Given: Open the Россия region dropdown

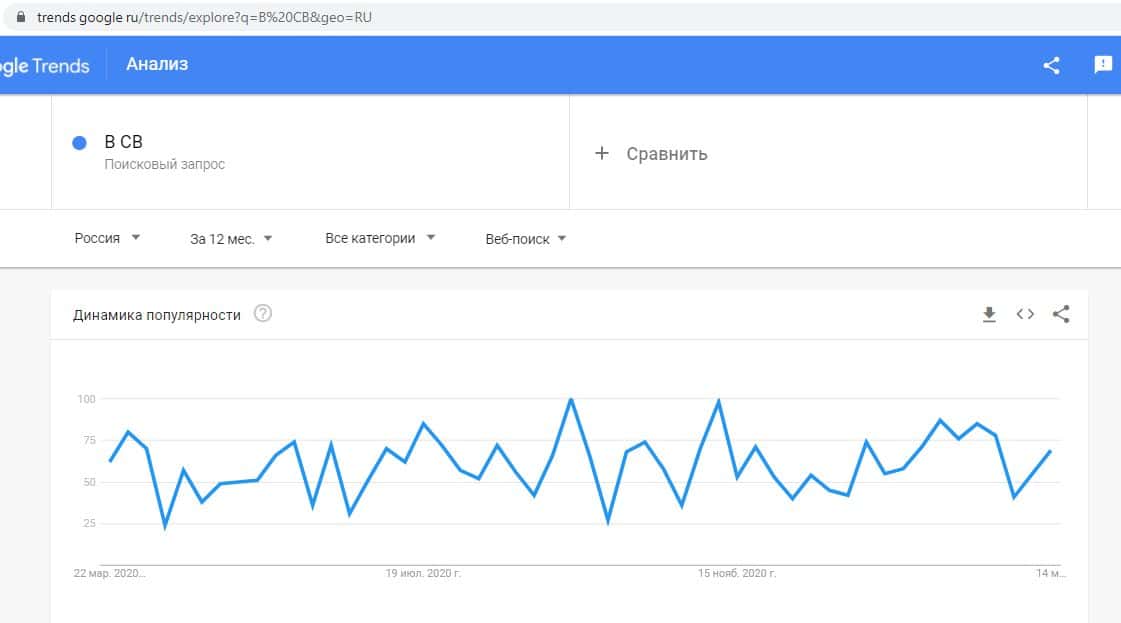Looking at the screenshot, I should pyautogui.click(x=107, y=238).
